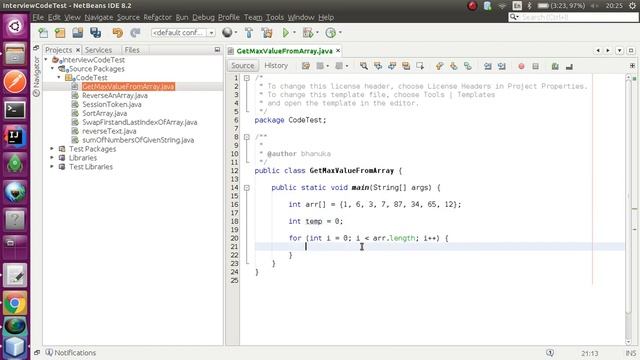Switch to the Files tab
The height and width of the screenshot is (360, 640).
coord(132,50)
